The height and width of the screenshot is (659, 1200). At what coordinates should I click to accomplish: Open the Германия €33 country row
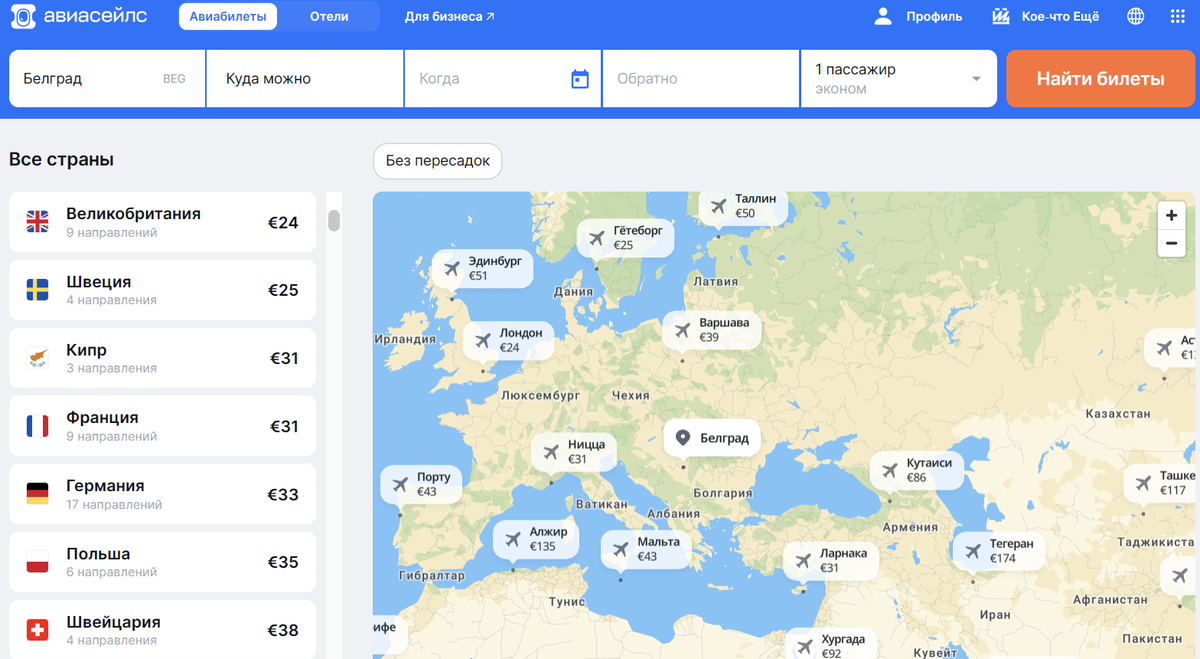[162, 494]
